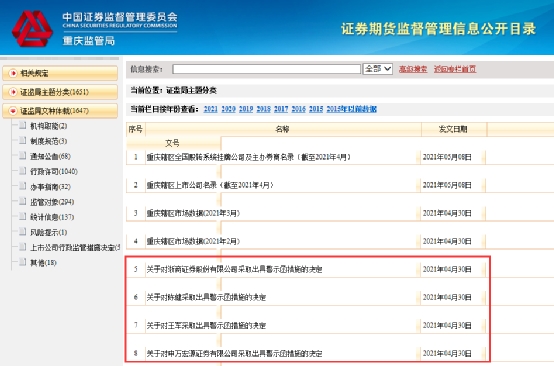This screenshot has height=366, width=554.
Task: Select 监管对象(294) in the tree
Action: [52, 202]
